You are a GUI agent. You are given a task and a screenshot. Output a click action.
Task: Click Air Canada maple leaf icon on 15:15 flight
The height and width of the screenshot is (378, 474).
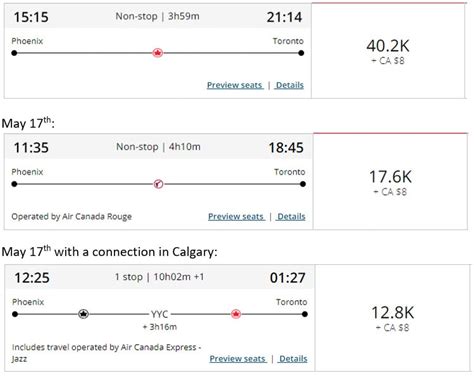coord(158,53)
